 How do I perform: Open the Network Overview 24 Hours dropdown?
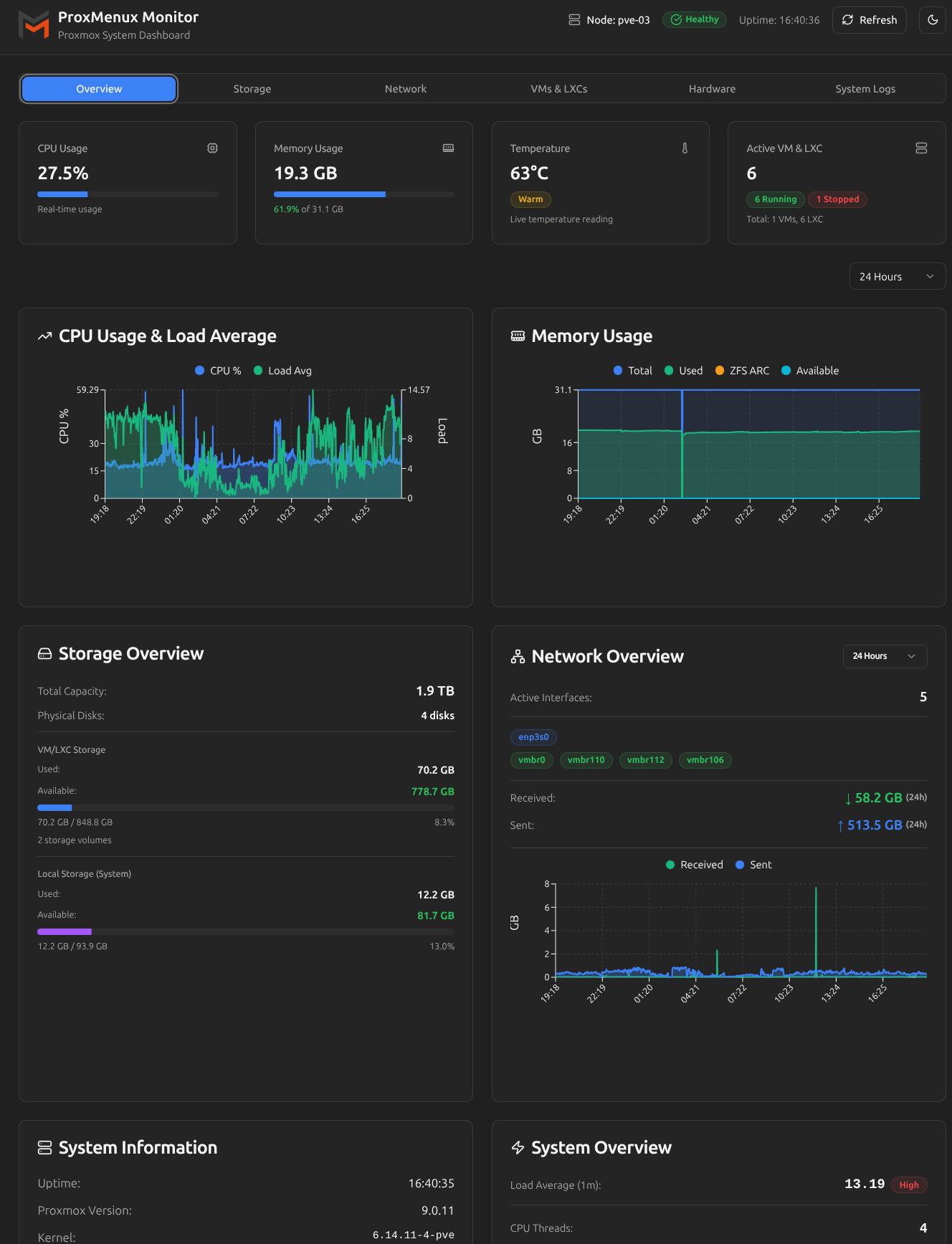(x=884, y=656)
